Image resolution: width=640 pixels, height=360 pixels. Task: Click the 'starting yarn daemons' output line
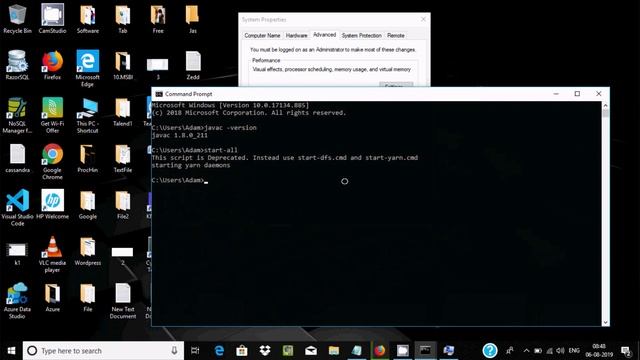pos(191,165)
